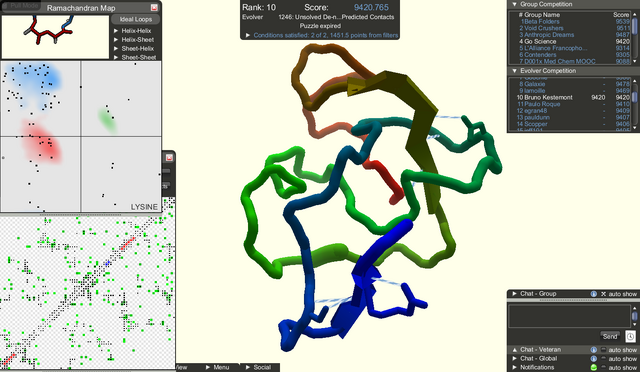Image resolution: width=640 pixels, height=372 pixels.
Task: Toggle auto show for Chat - Veteran
Action: click(x=604, y=350)
